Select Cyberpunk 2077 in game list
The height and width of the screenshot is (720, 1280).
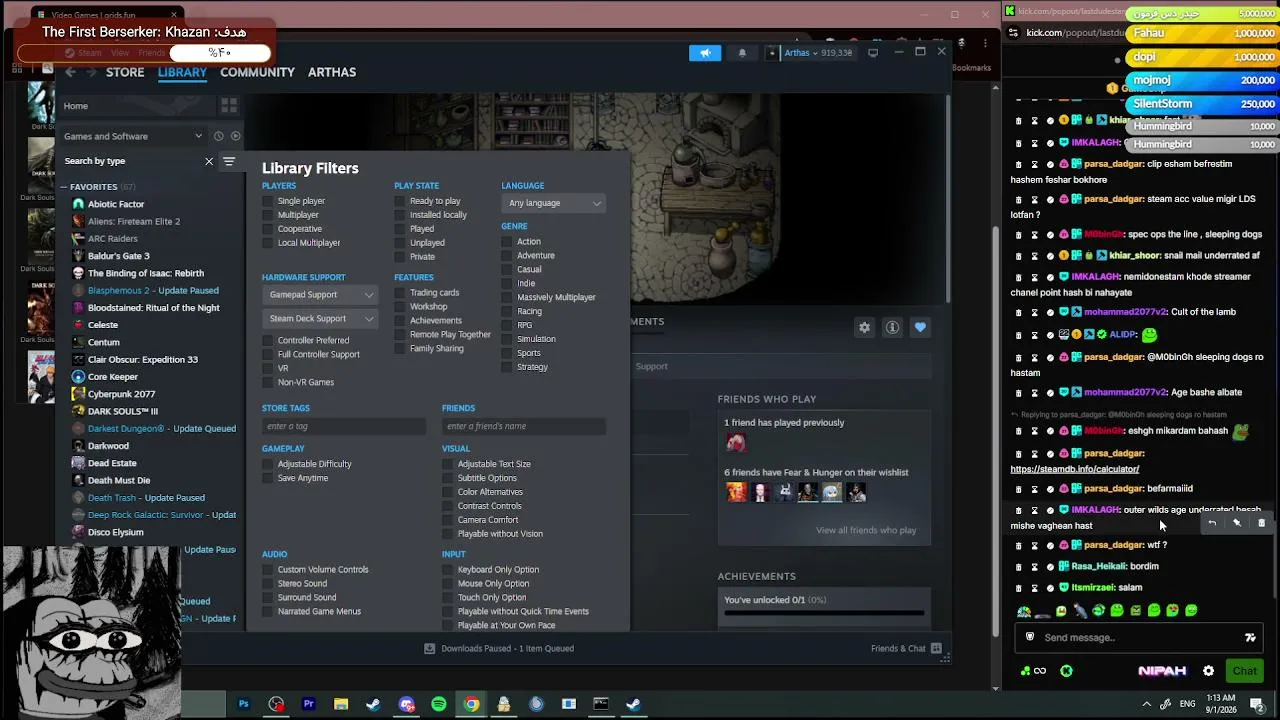coord(121,394)
